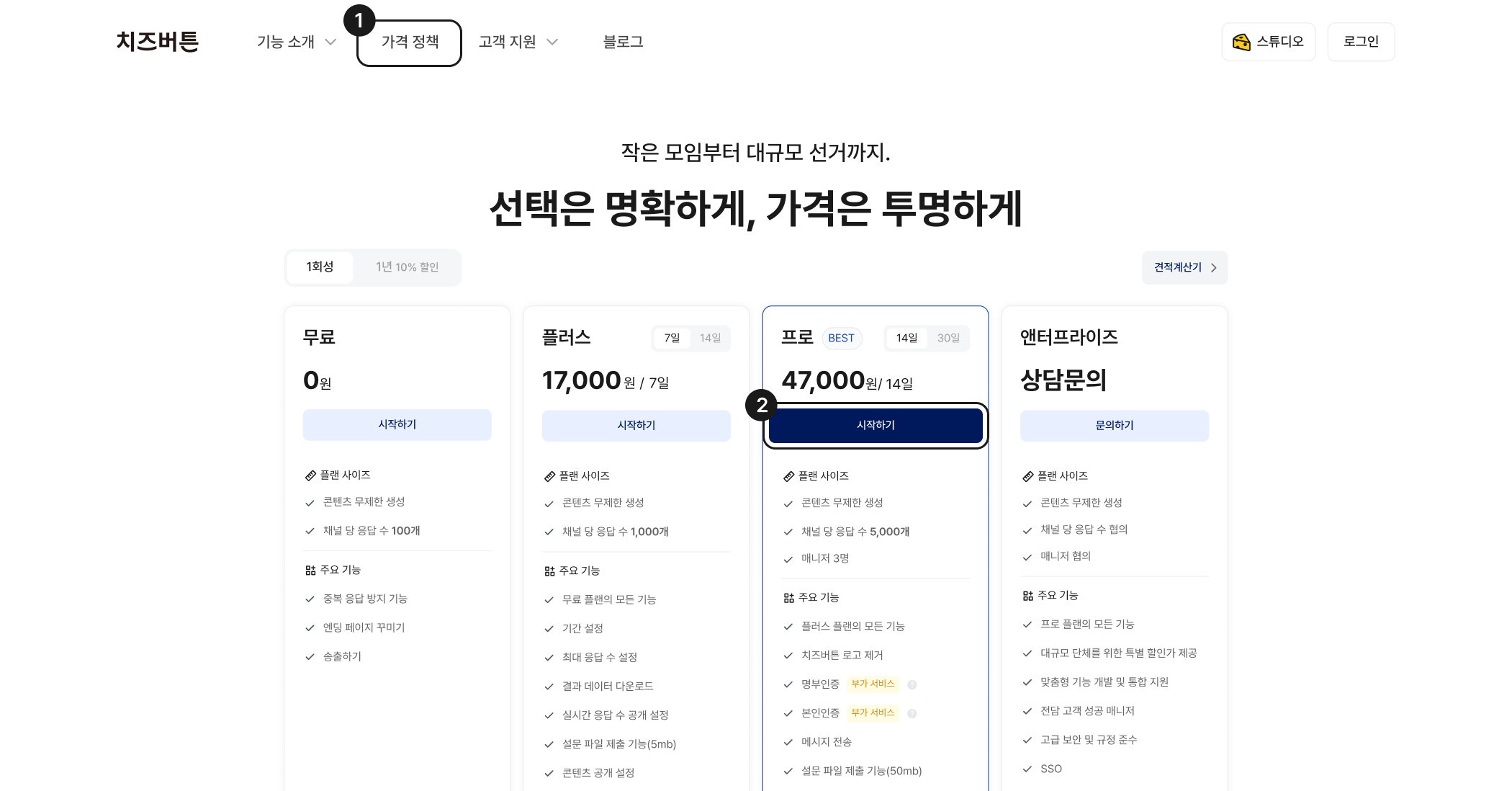Open the 가격 정책 menu item
1512x791 pixels.
point(410,42)
